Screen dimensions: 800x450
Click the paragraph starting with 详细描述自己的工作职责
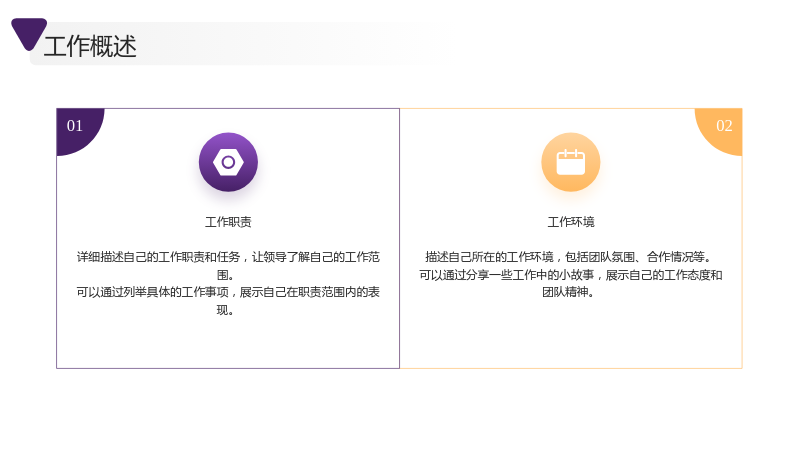point(228,265)
